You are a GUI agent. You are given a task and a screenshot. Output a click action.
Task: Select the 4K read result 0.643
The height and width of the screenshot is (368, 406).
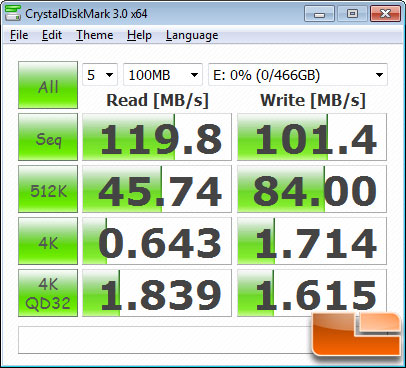tap(157, 241)
